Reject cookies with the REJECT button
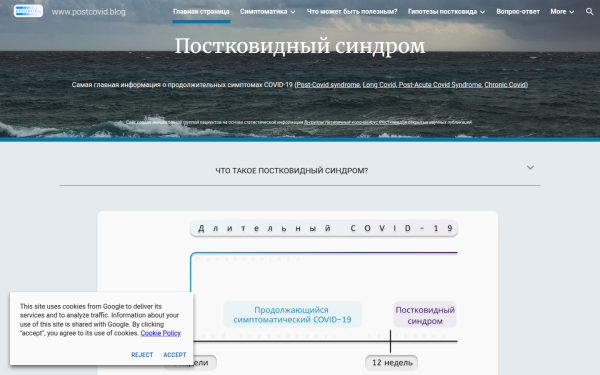Image resolution: width=600 pixels, height=375 pixels. point(142,355)
